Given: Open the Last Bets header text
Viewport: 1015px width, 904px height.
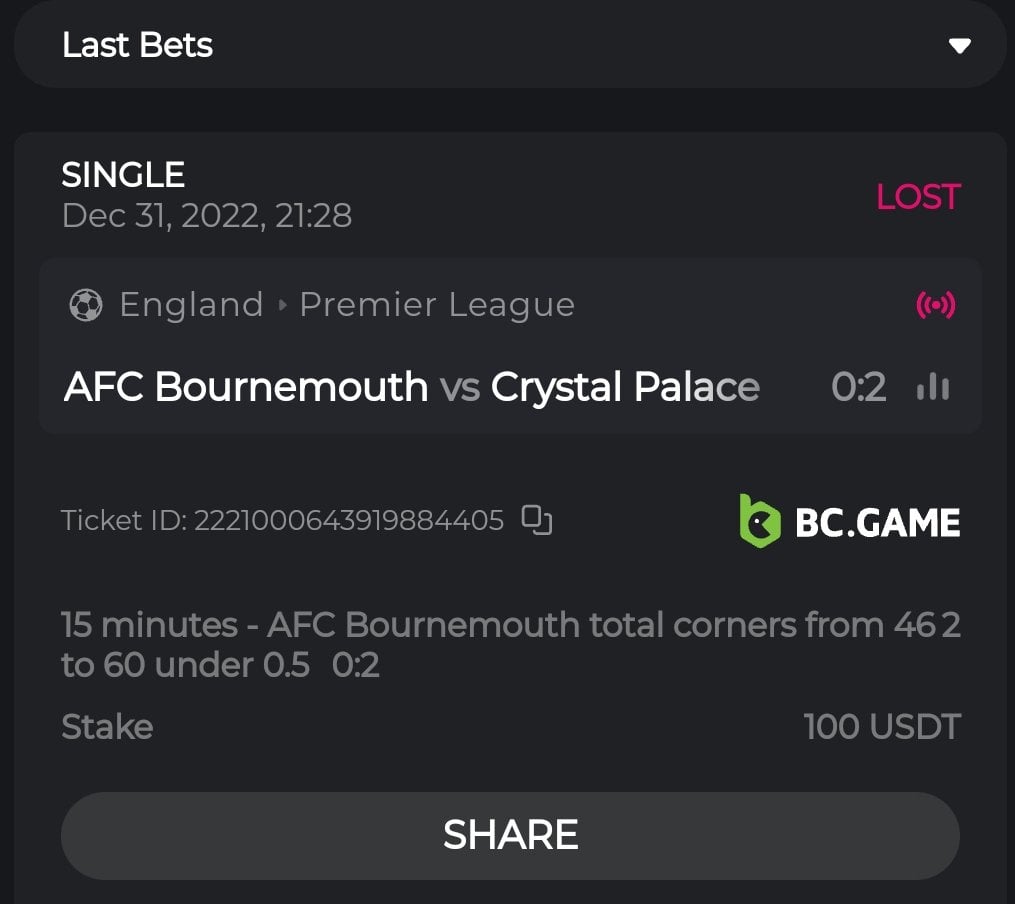Looking at the screenshot, I should [137, 45].
